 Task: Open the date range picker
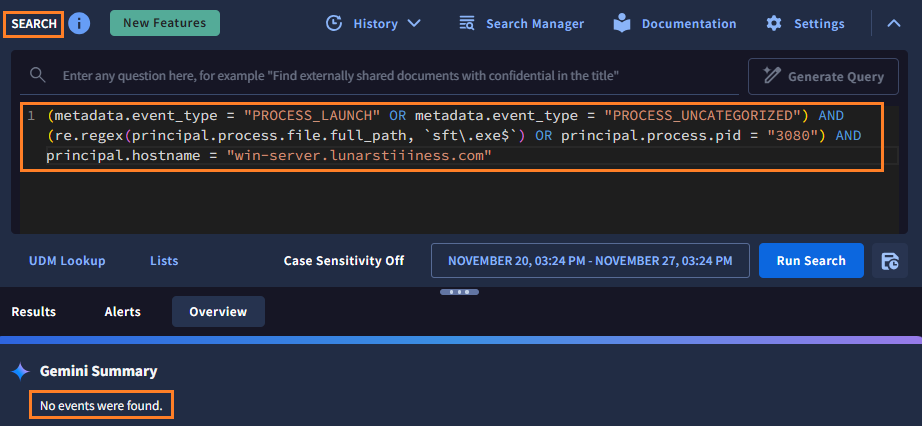click(589, 260)
